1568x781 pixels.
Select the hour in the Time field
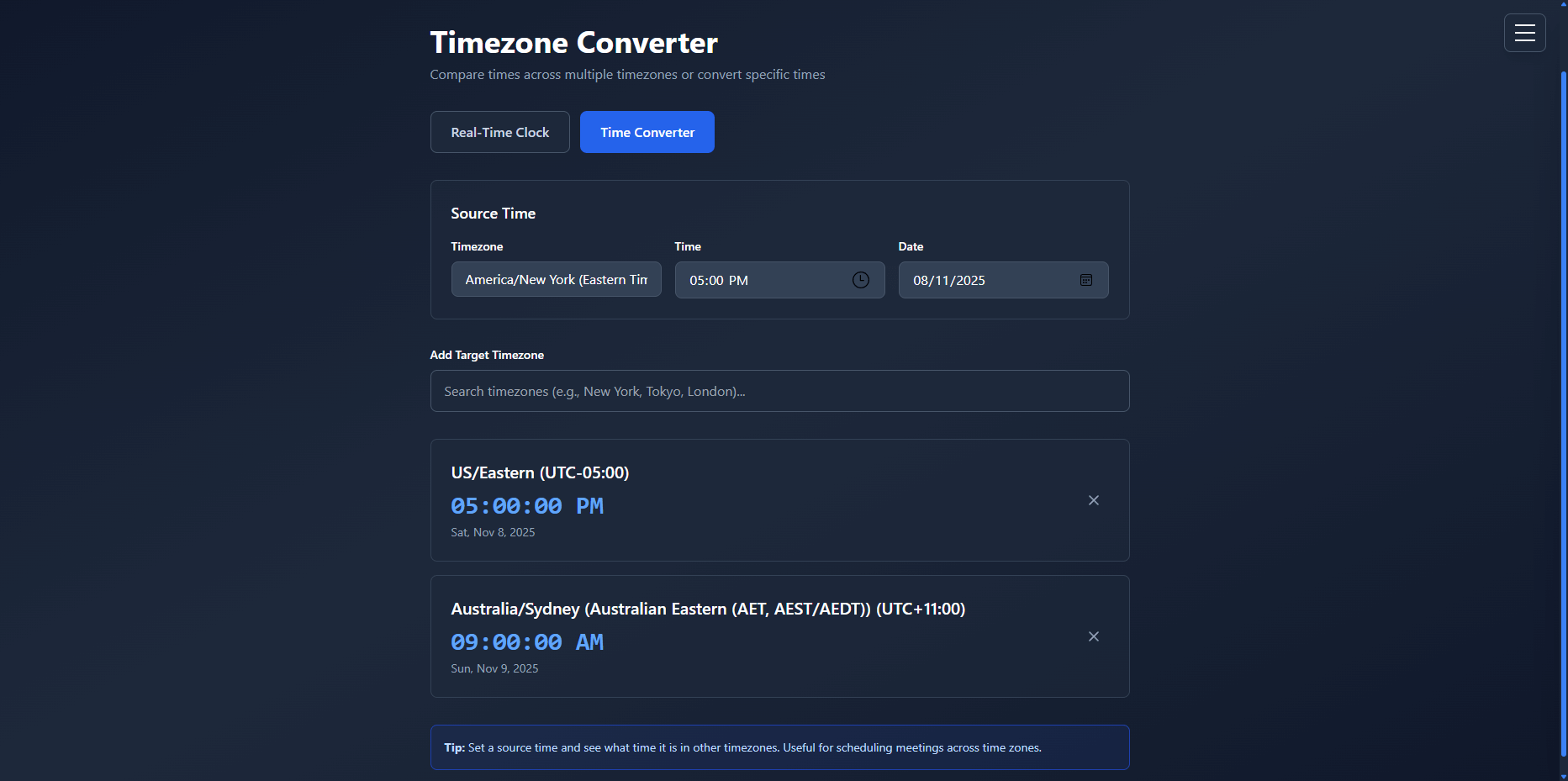(697, 281)
